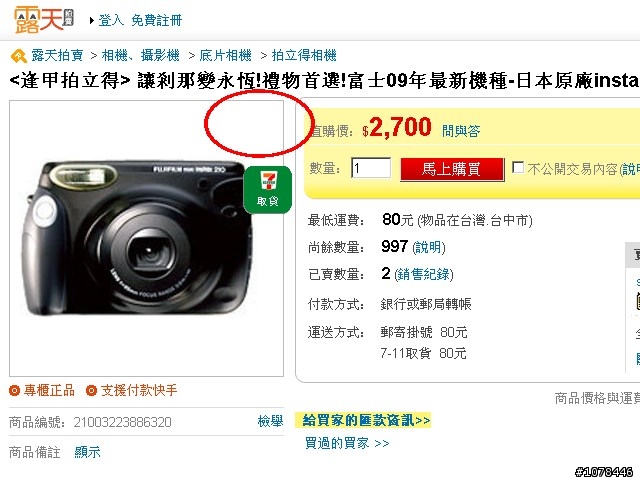Open the 問與答 Q&A link
This screenshot has height=480, width=640.
pyautogui.click(x=461, y=131)
